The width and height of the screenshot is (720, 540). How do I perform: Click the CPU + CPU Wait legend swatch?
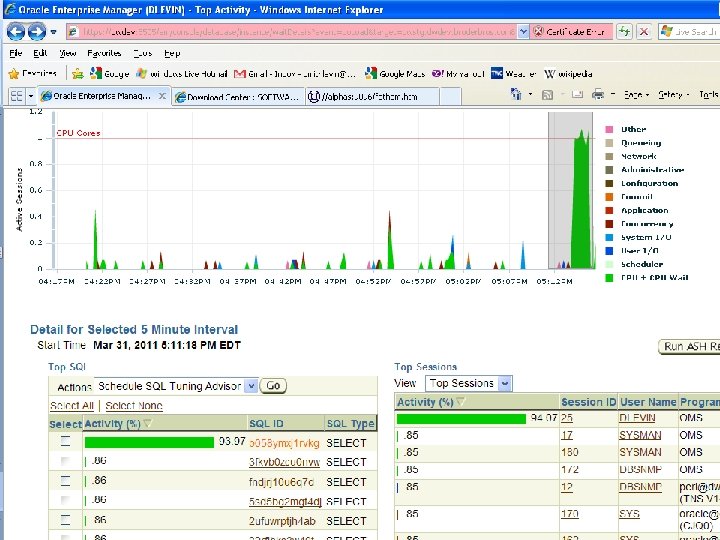(x=609, y=277)
